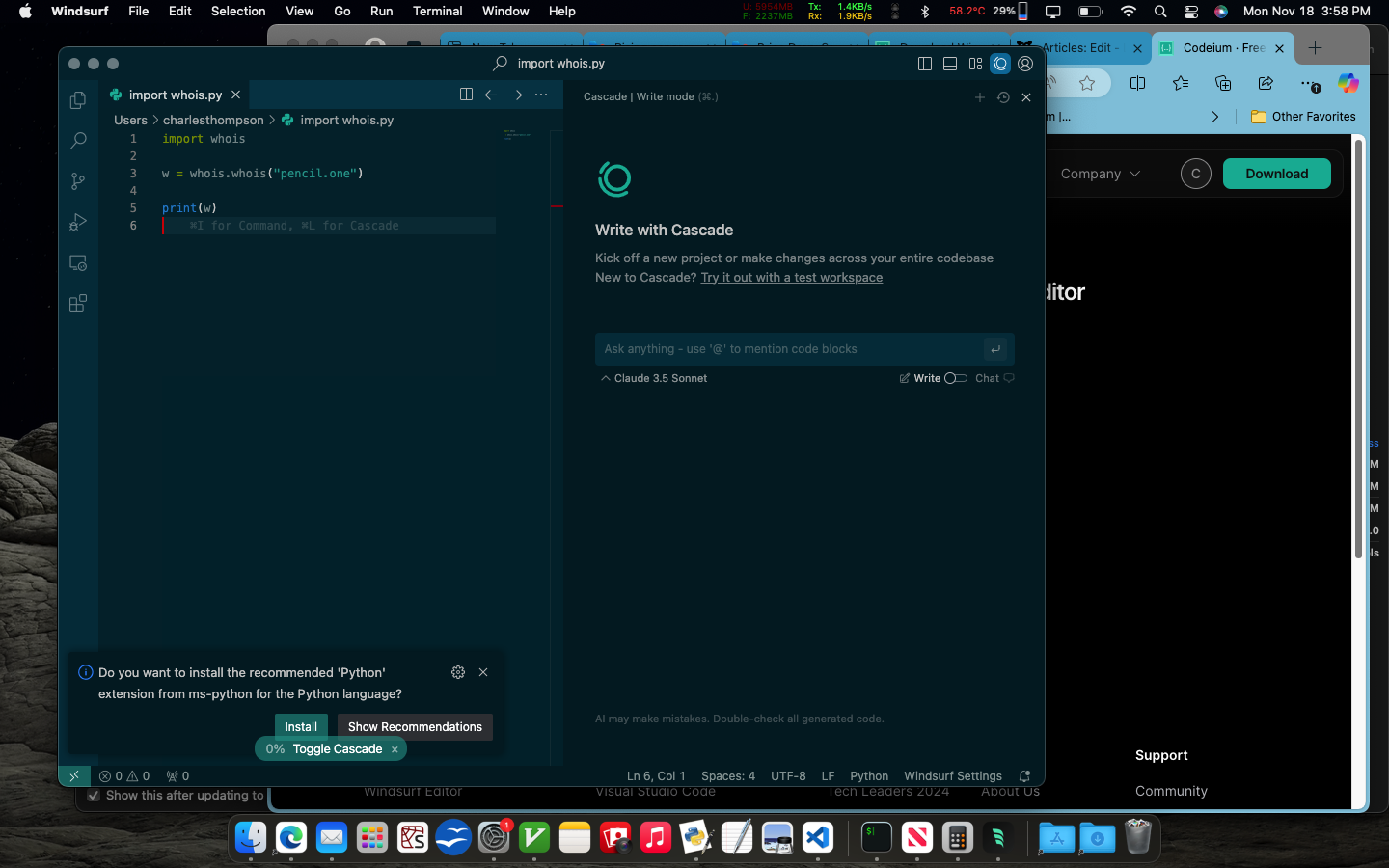Click Install for the Python extension
The width and height of the screenshot is (1389, 868).
(300, 727)
